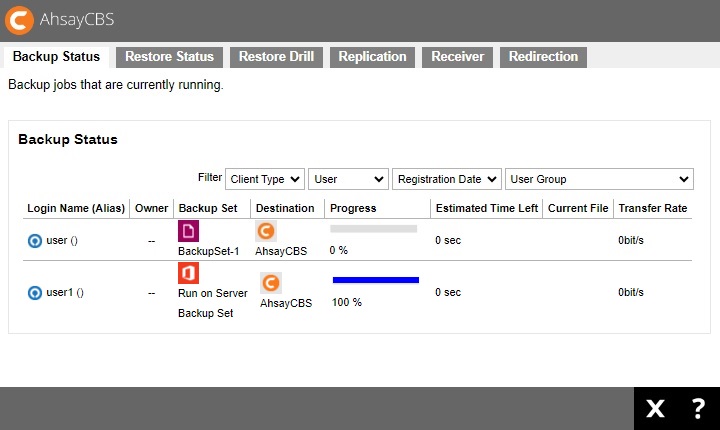Expand the Registration Date dropdown
Viewport: 720px width, 430px height.
pyautogui.click(x=446, y=179)
